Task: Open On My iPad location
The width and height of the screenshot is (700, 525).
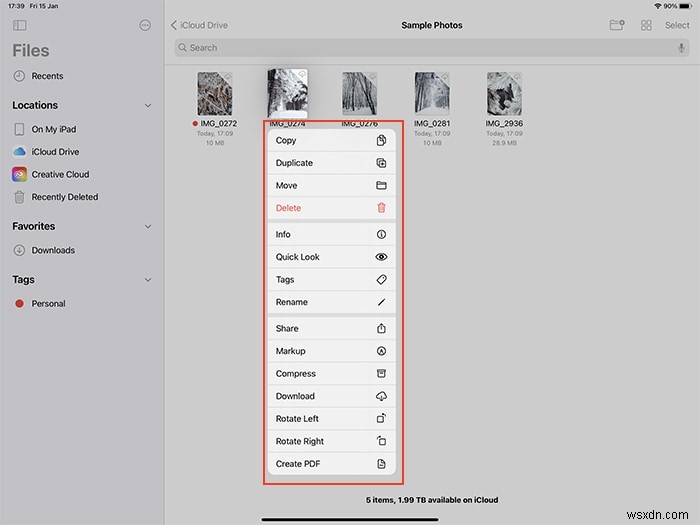Action: 54,129
